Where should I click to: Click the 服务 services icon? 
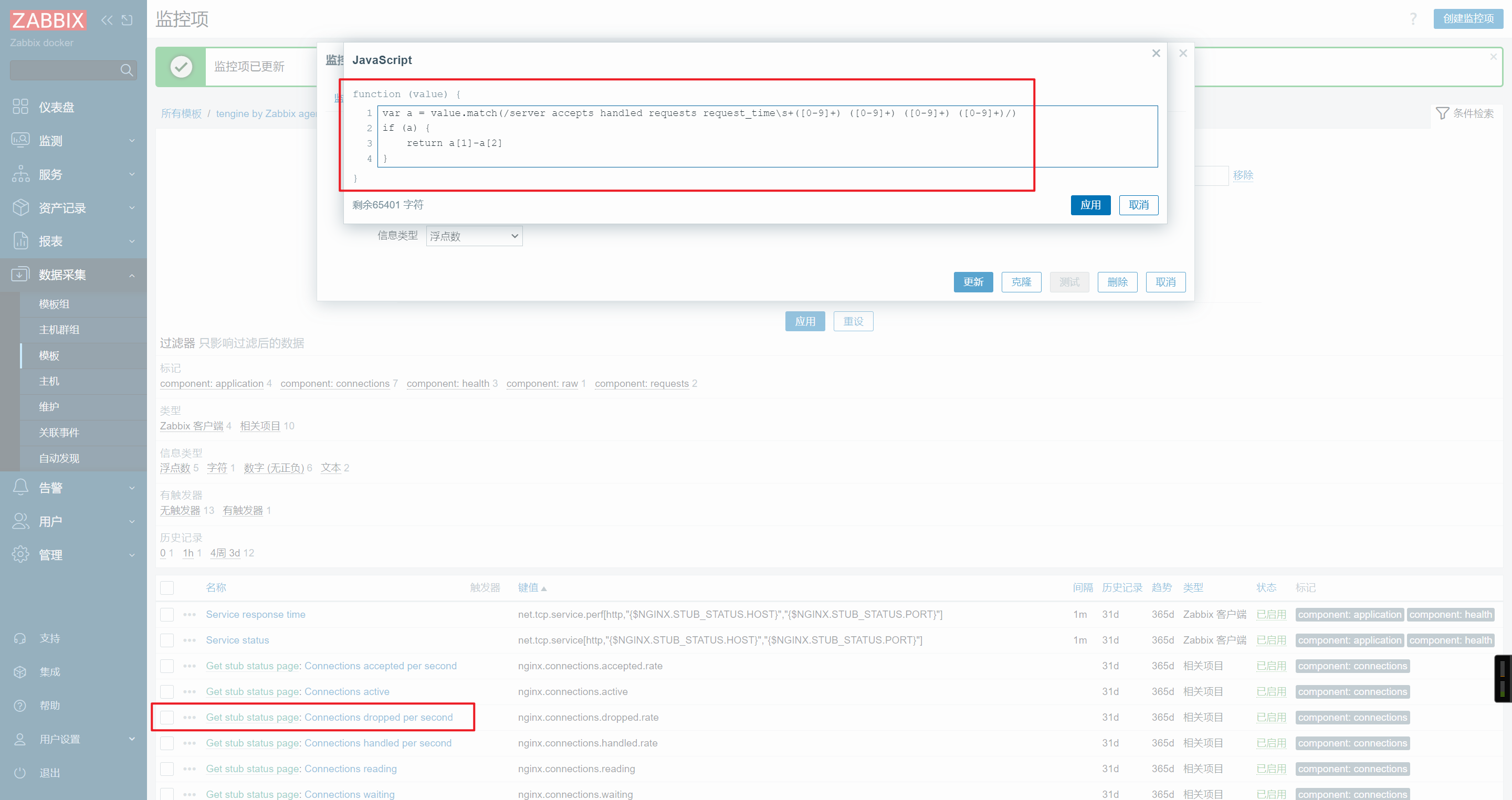pos(20,174)
